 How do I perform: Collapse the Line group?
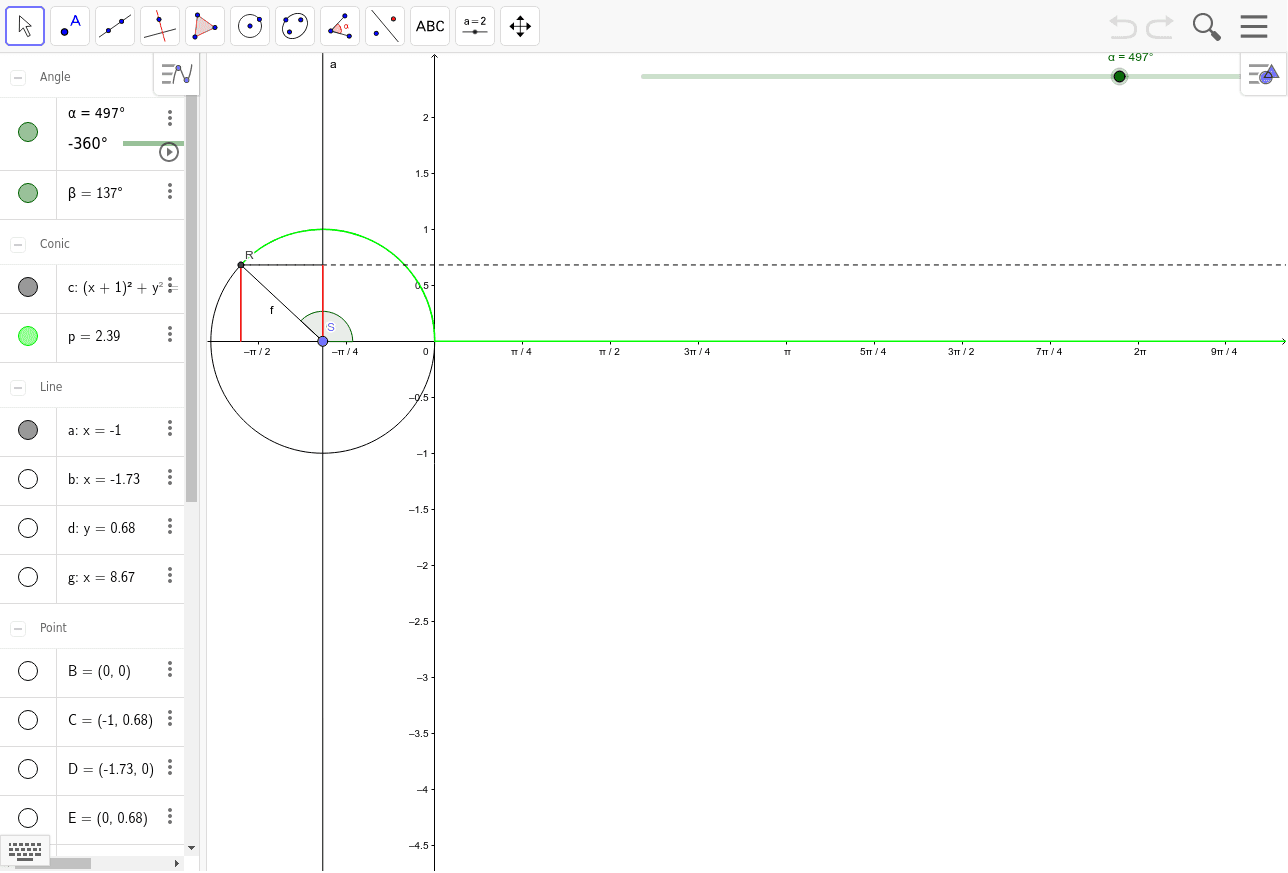click(18, 387)
